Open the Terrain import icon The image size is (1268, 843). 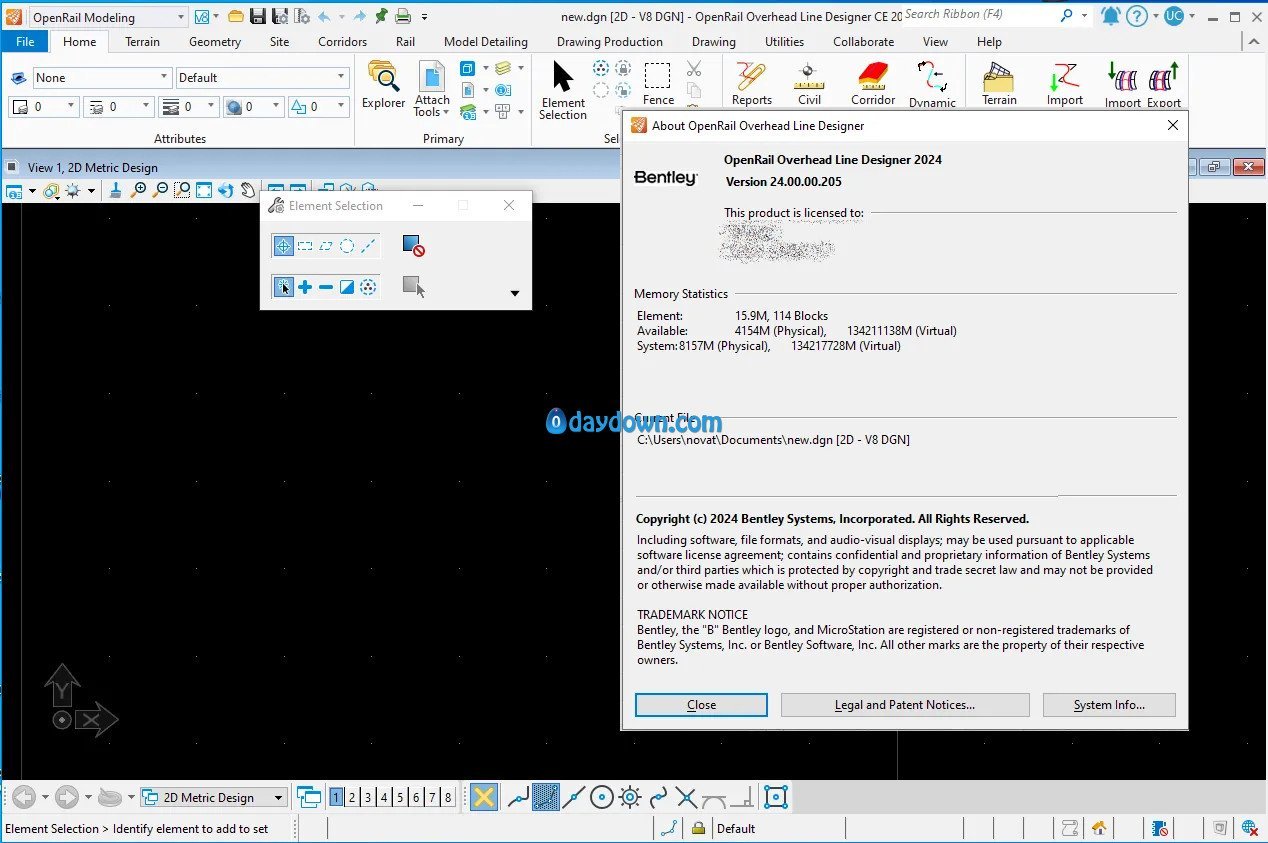coord(999,84)
